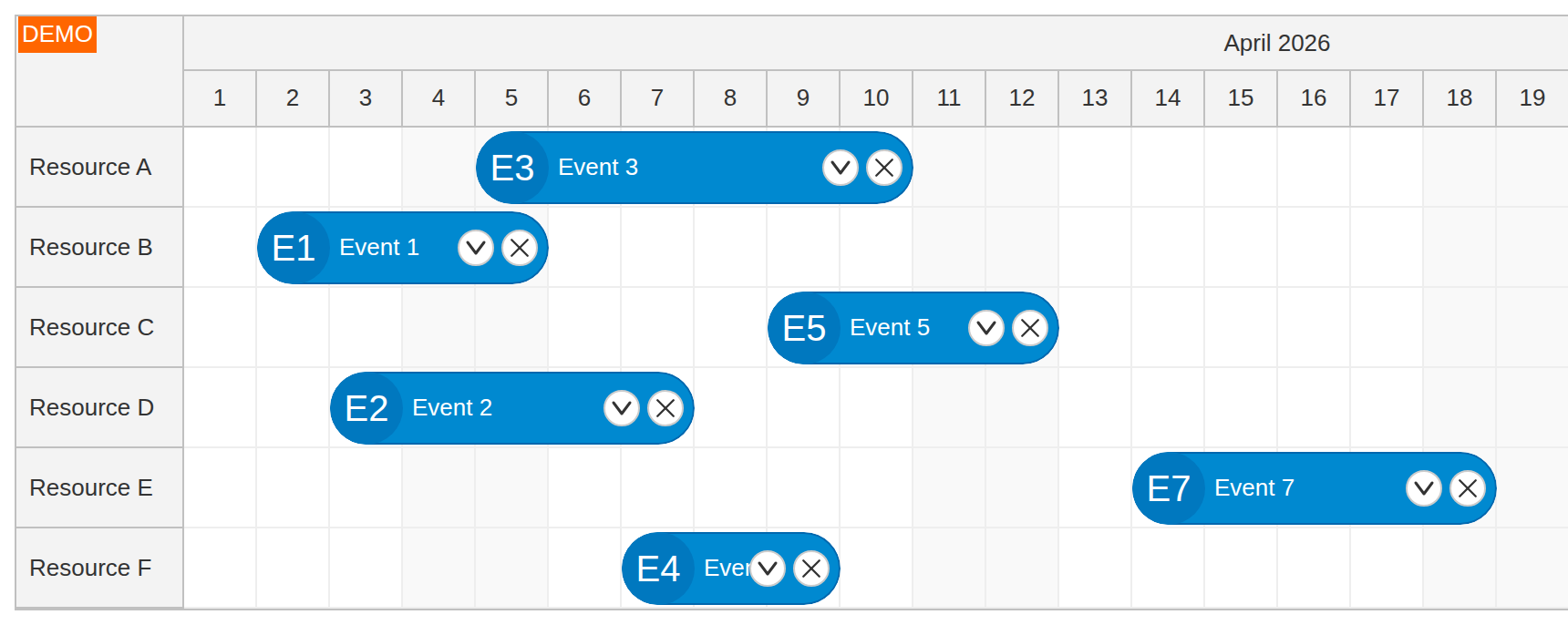Delete Event 1 using its X icon

click(x=520, y=247)
